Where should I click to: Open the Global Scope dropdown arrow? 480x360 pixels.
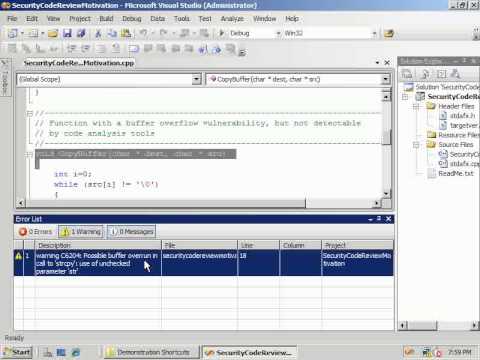(197, 79)
